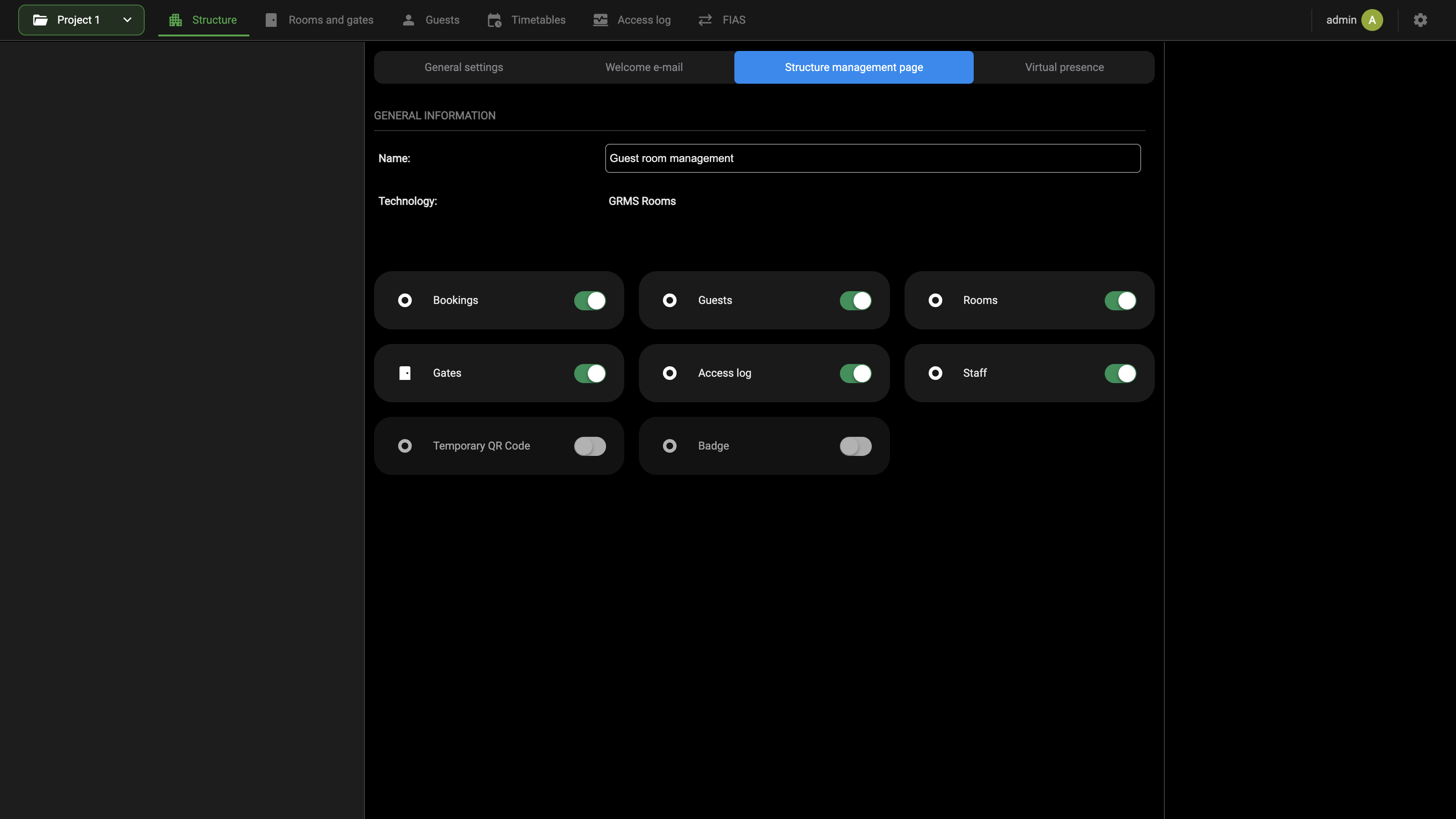Click the FIAS swap arrows icon

coord(705,20)
